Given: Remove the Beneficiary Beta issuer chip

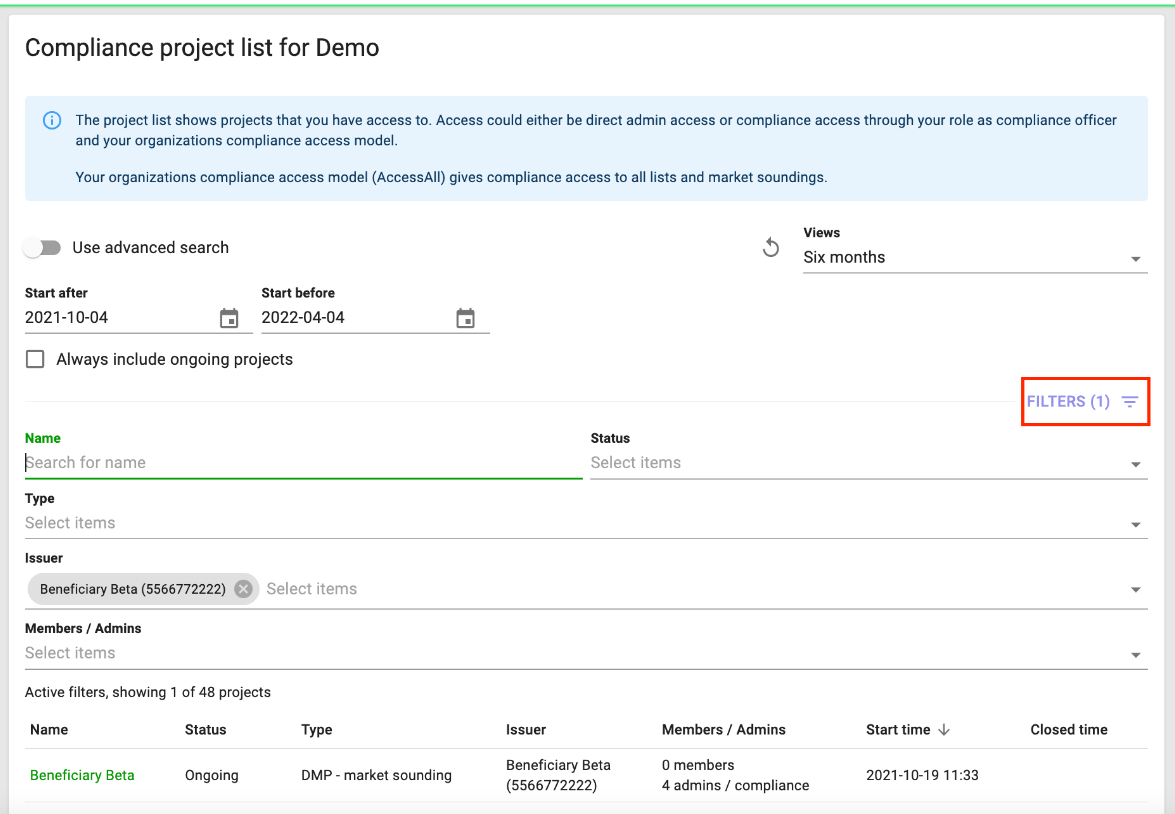Looking at the screenshot, I should pyautogui.click(x=243, y=589).
